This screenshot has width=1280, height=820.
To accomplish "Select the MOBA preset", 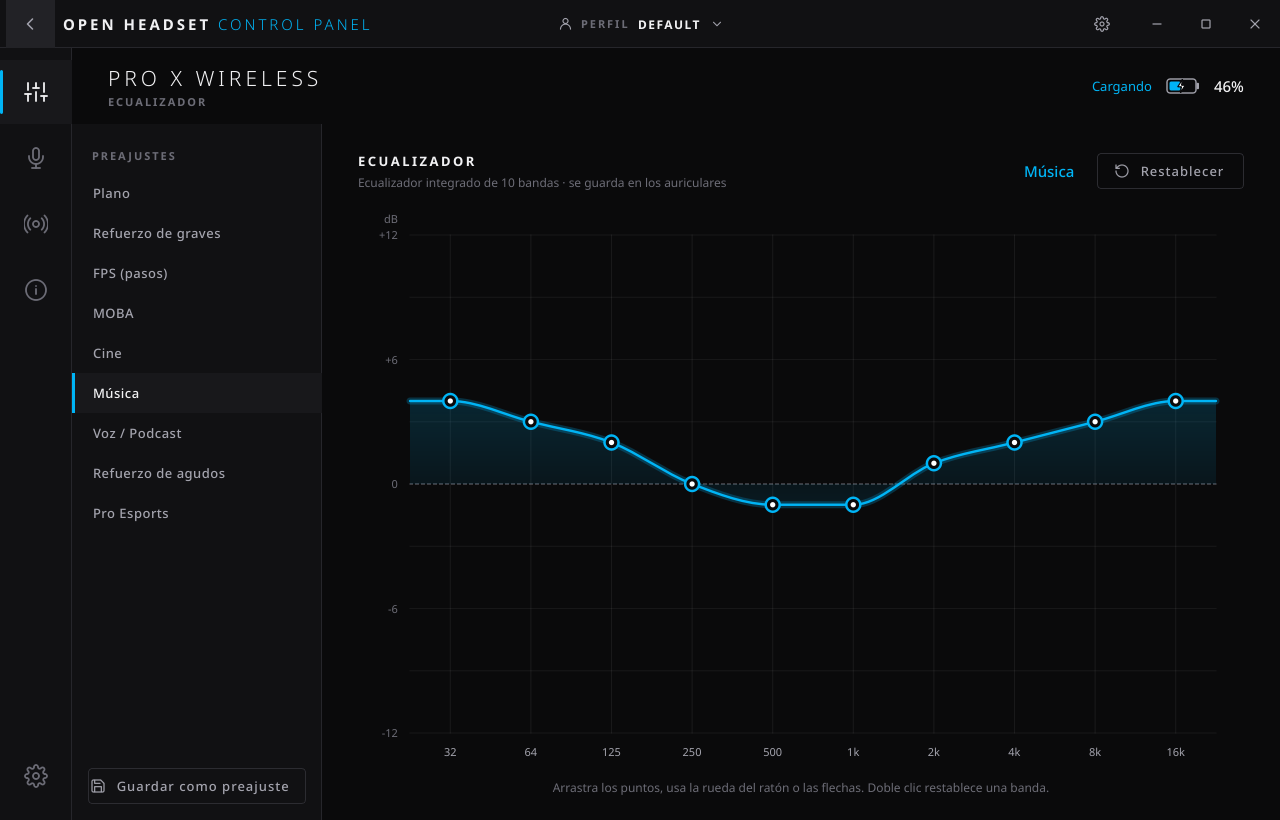I will [x=197, y=313].
